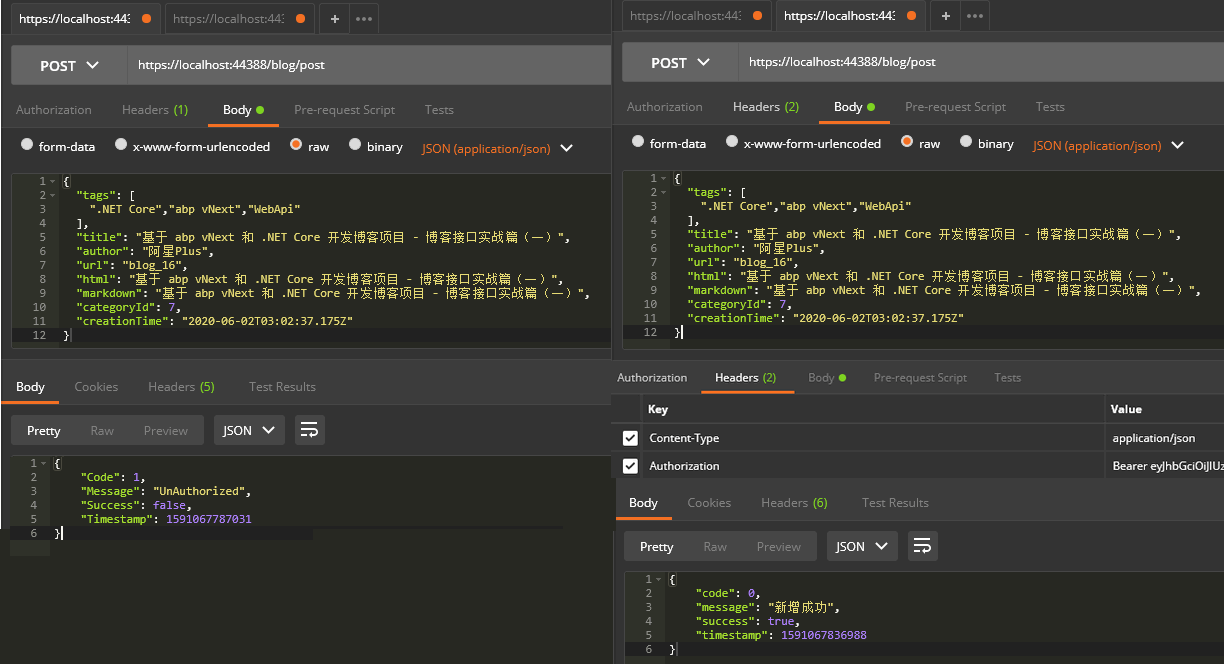Click the new tab plus icon in right window

tap(945, 16)
